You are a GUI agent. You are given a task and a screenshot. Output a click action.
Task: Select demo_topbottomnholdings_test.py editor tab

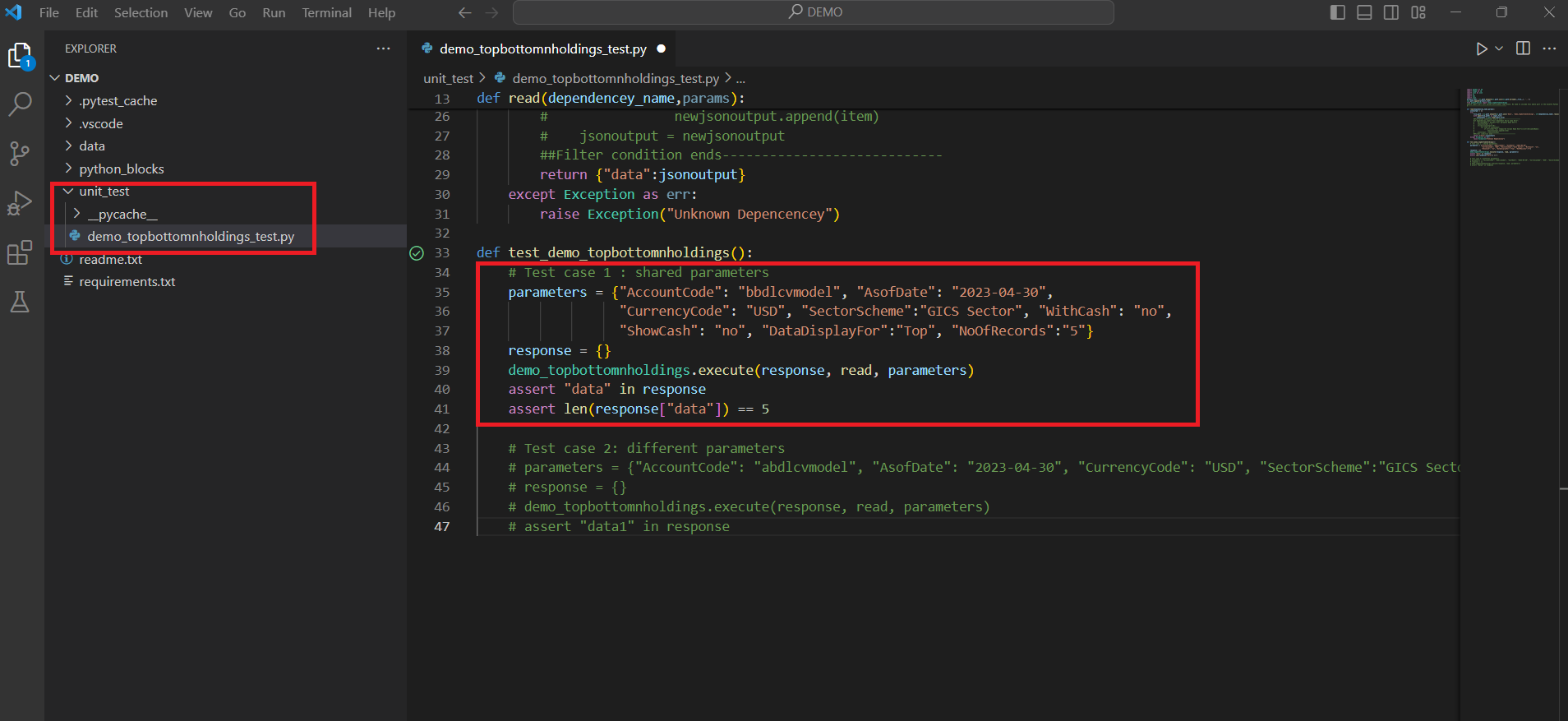pyautogui.click(x=543, y=49)
